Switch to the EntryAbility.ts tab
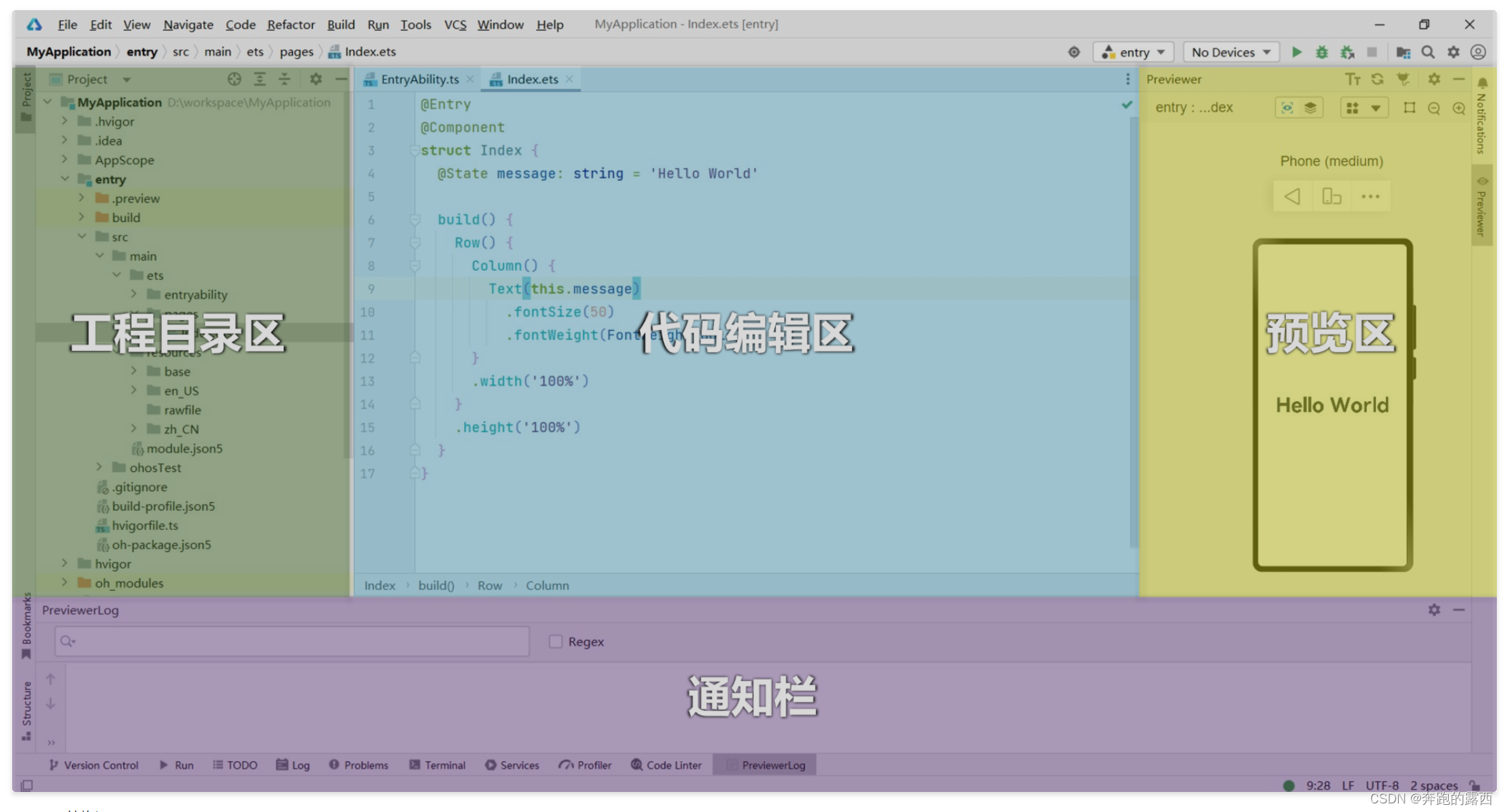The image size is (1504, 812). 419,79
